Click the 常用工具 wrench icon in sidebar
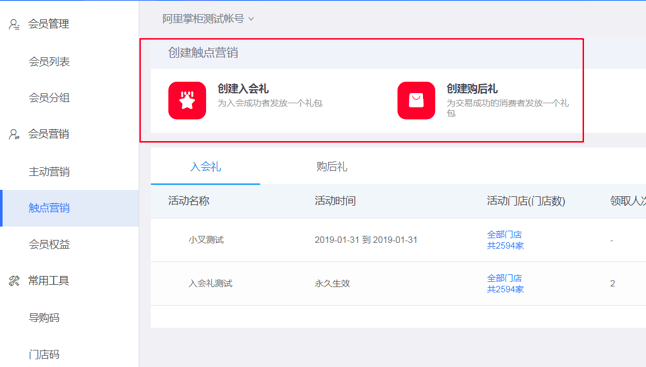The image size is (646, 367). [14, 281]
